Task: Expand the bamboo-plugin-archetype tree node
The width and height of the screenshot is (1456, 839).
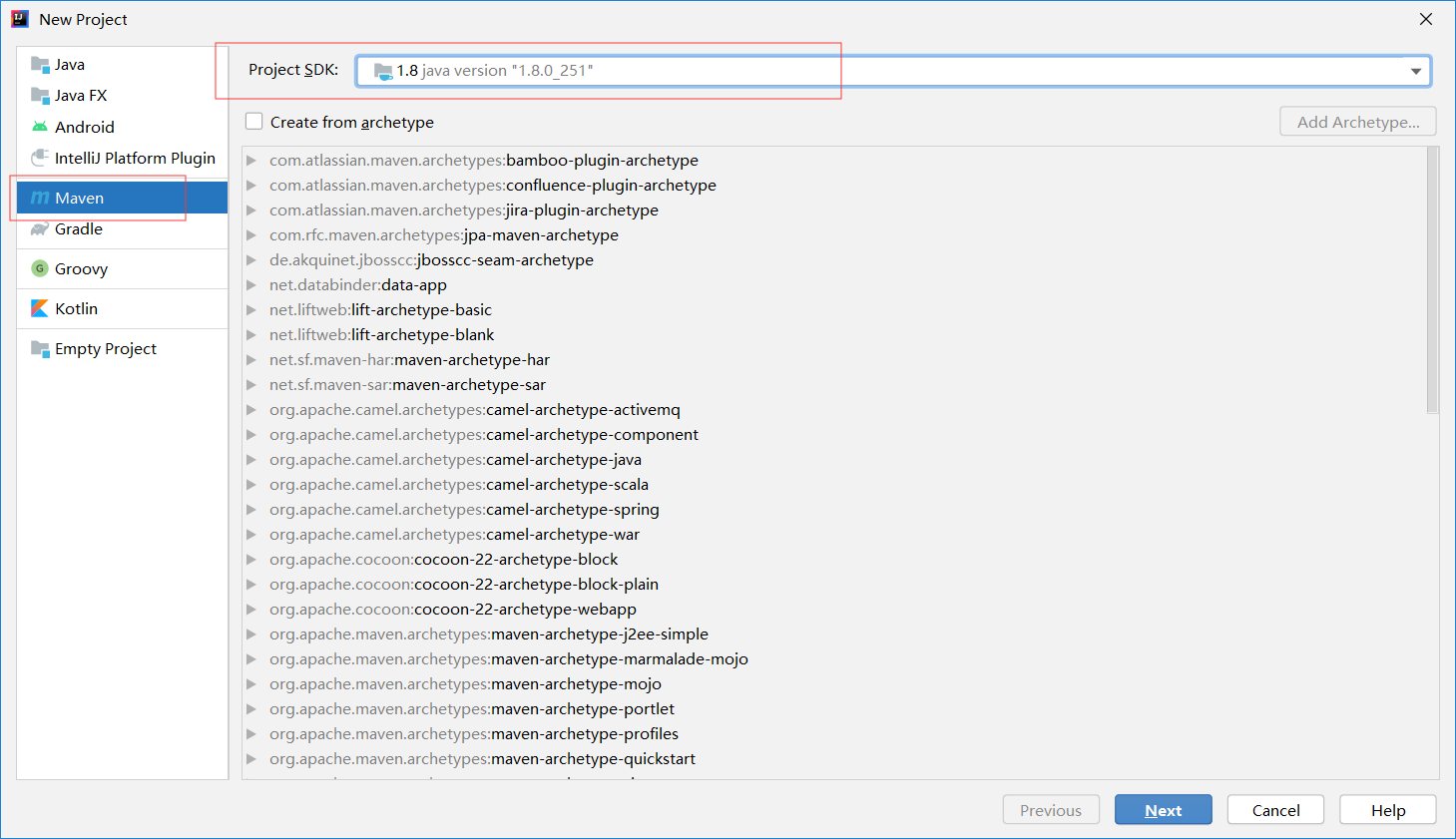Action: click(251, 161)
